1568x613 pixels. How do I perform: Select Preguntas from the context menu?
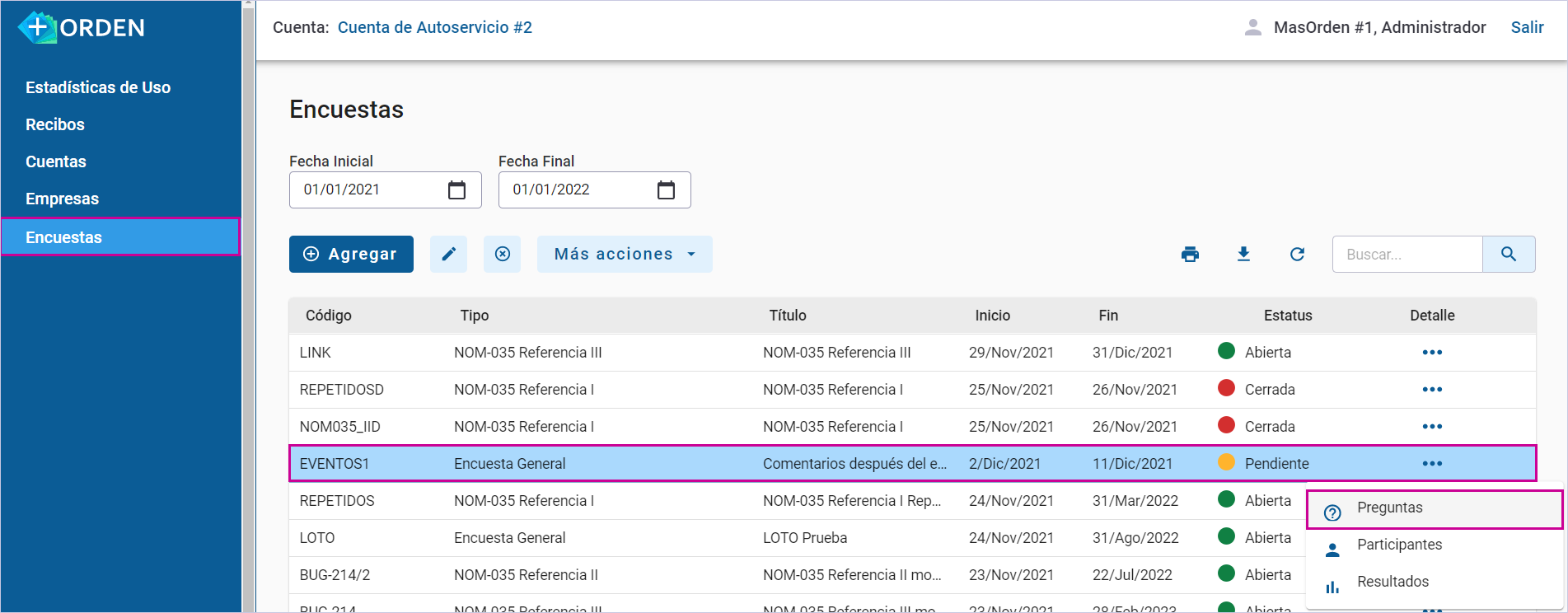pos(1389,508)
